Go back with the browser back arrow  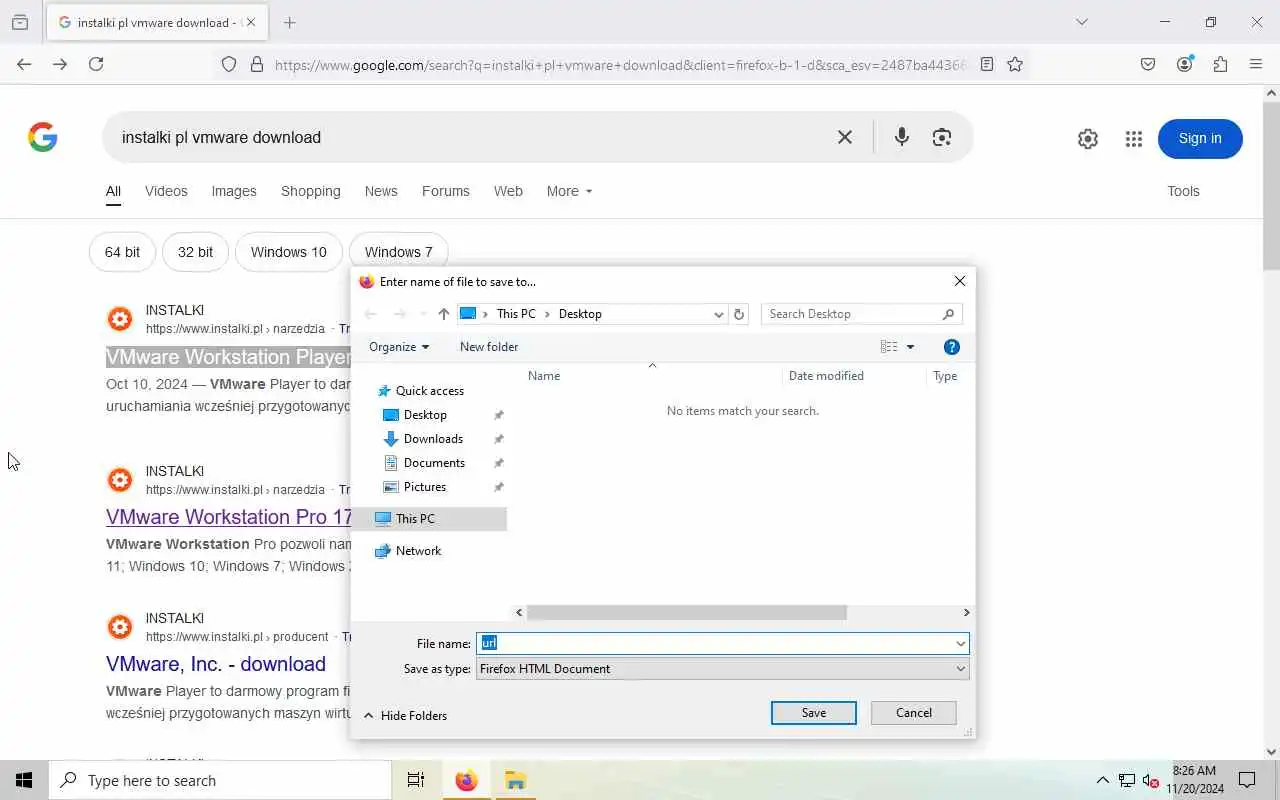[24, 64]
